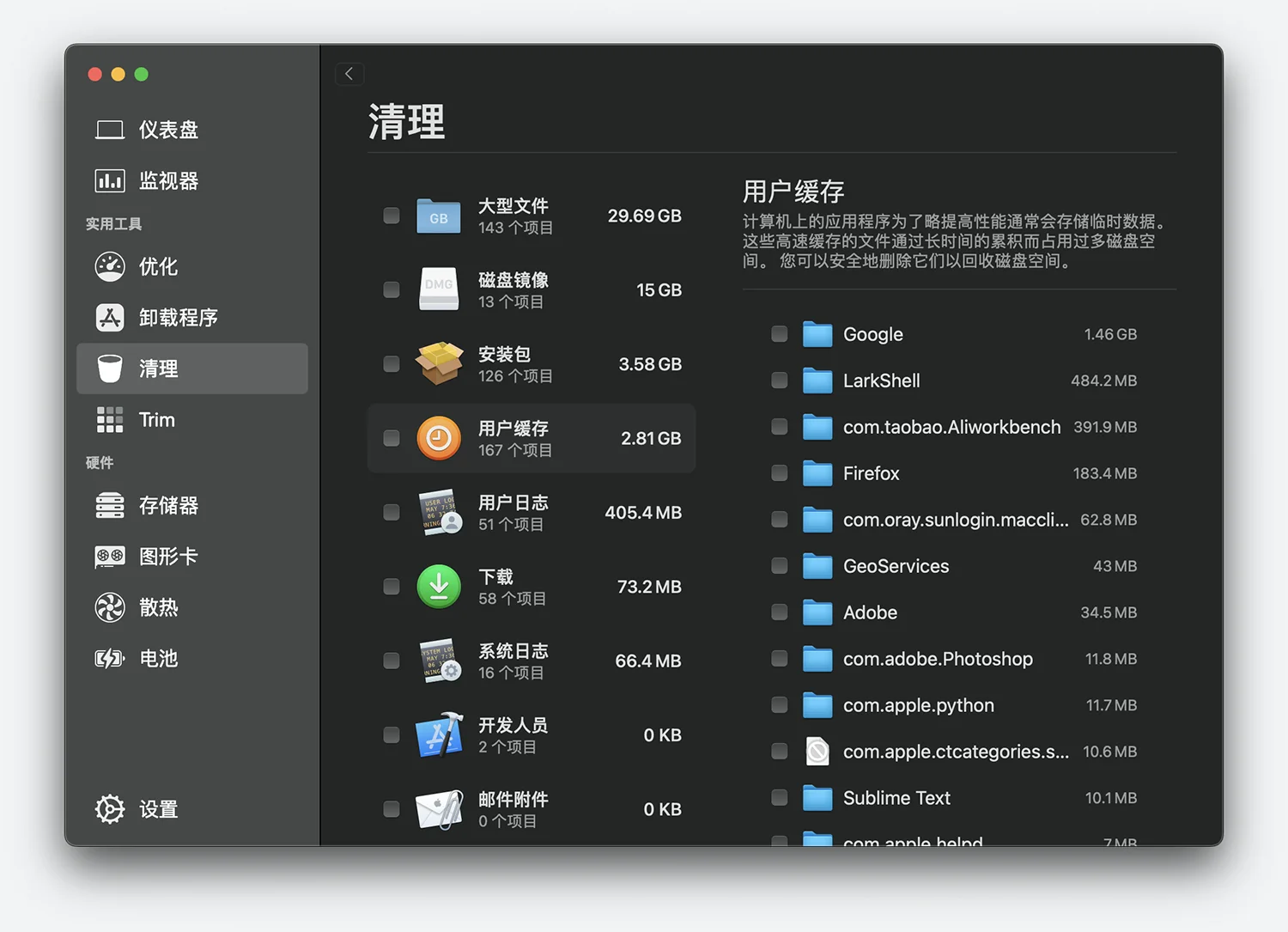
Task: Click the 大型文件 GB folder icon
Action: pos(439,216)
